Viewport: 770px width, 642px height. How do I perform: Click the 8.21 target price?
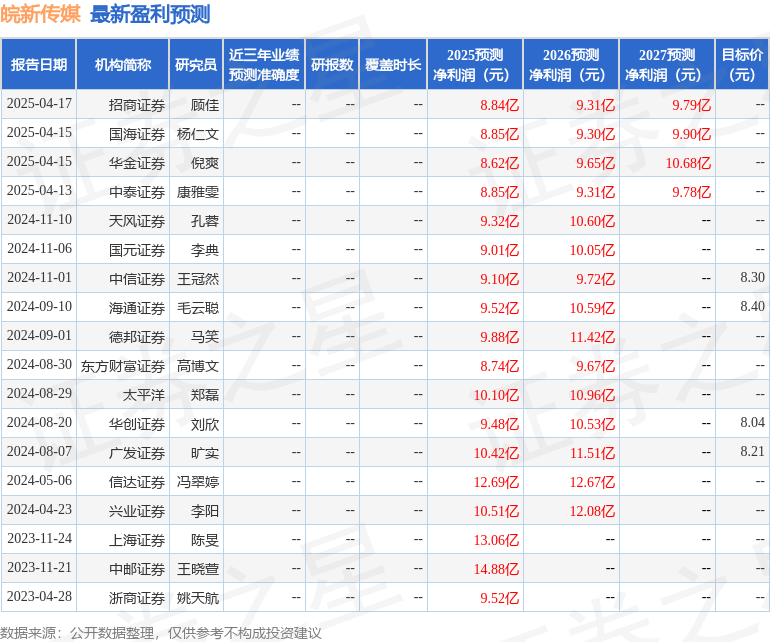pos(752,451)
